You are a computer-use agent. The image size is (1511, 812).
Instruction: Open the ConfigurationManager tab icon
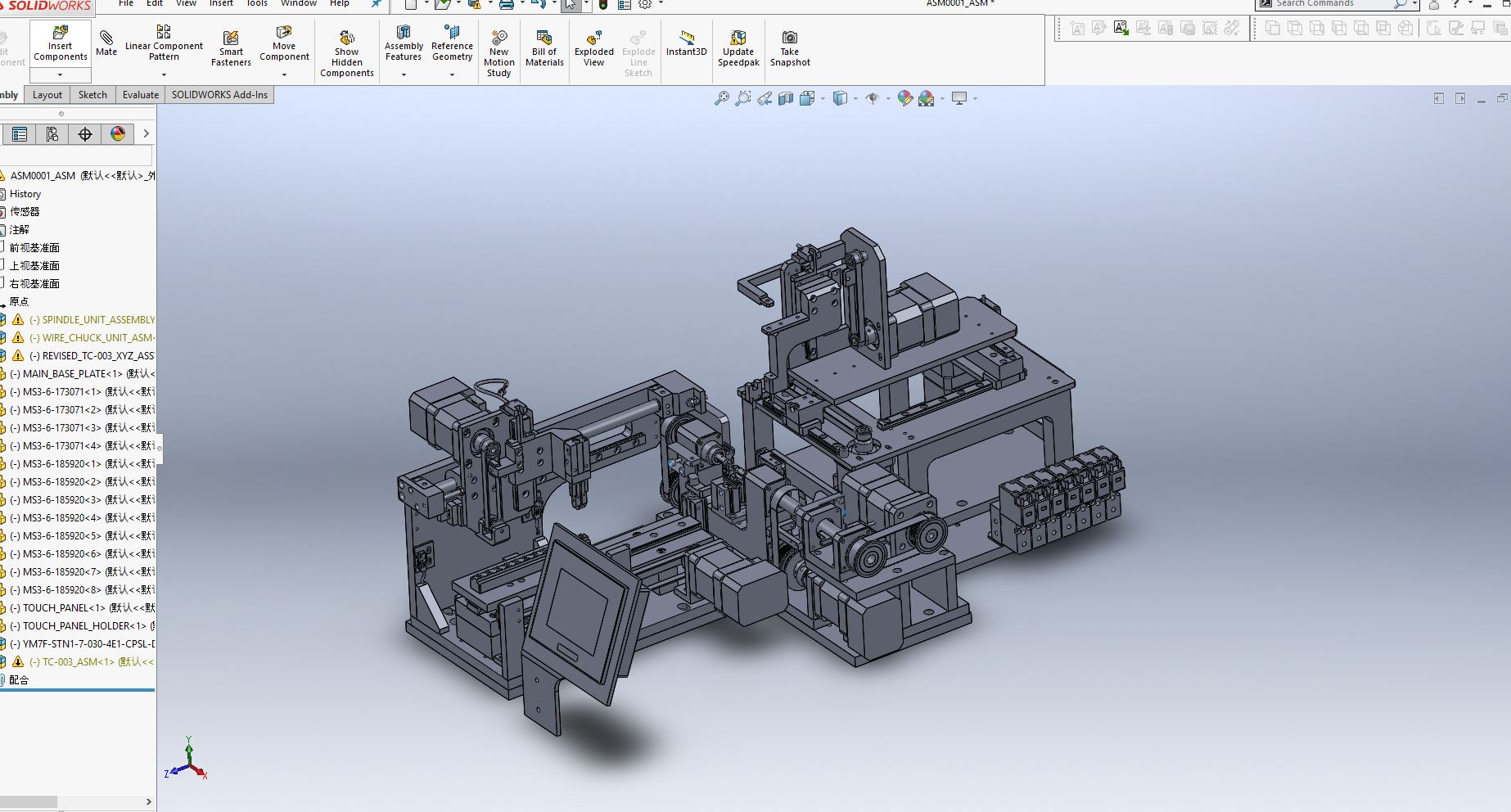coord(52,134)
